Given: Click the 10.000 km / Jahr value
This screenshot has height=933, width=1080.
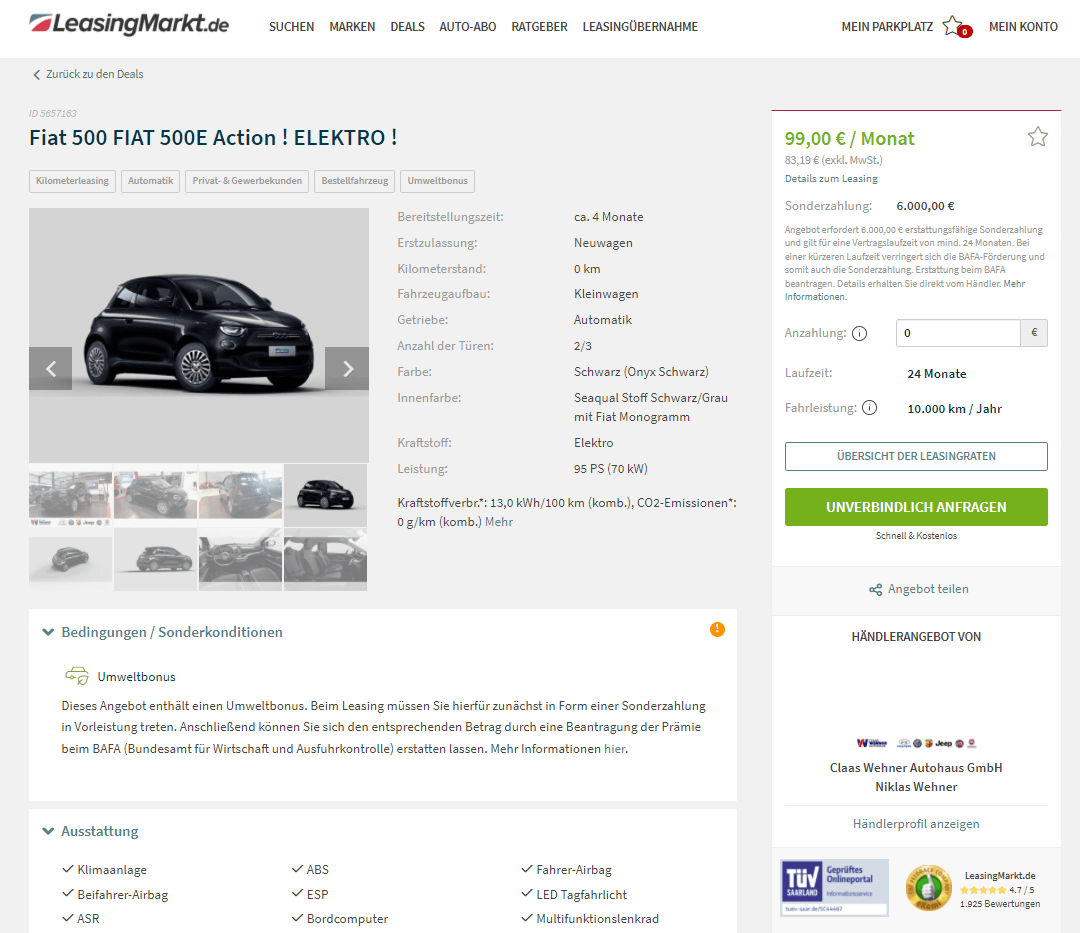Looking at the screenshot, I should pyautogui.click(x=955, y=409).
